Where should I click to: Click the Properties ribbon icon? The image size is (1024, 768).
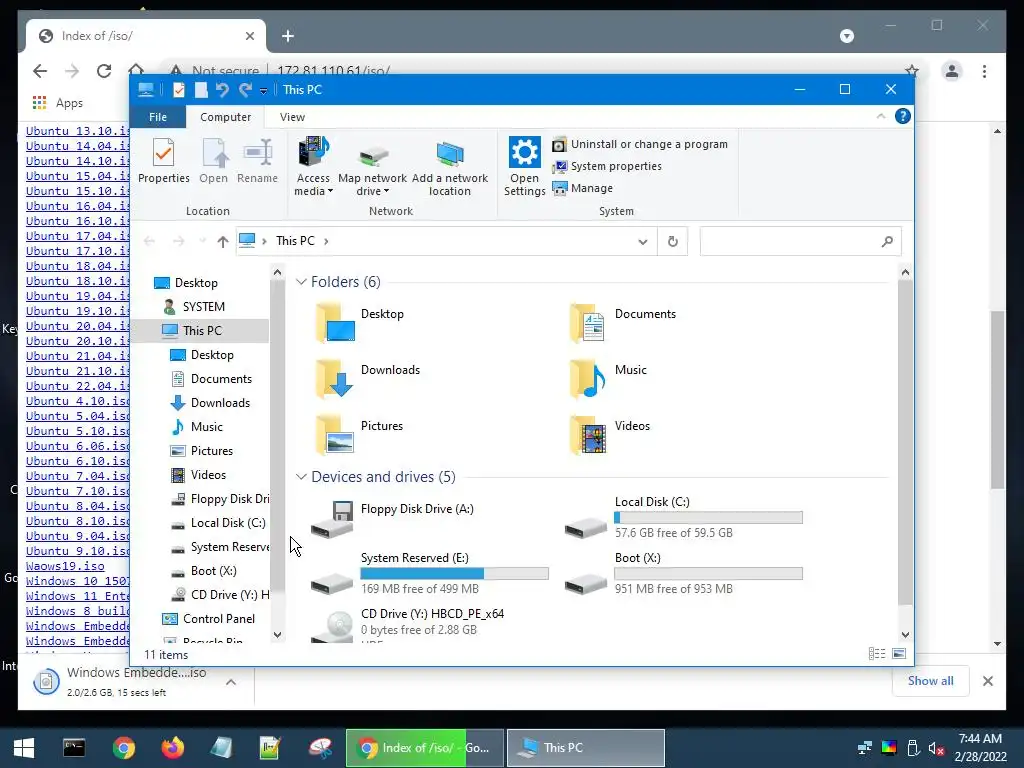pos(163,160)
